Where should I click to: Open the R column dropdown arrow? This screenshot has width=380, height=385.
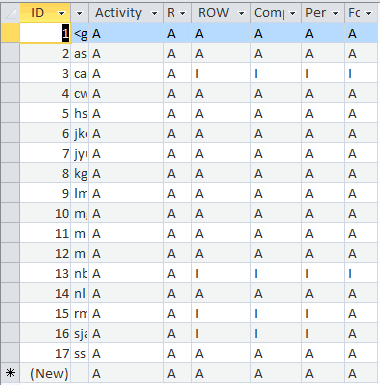182,13
